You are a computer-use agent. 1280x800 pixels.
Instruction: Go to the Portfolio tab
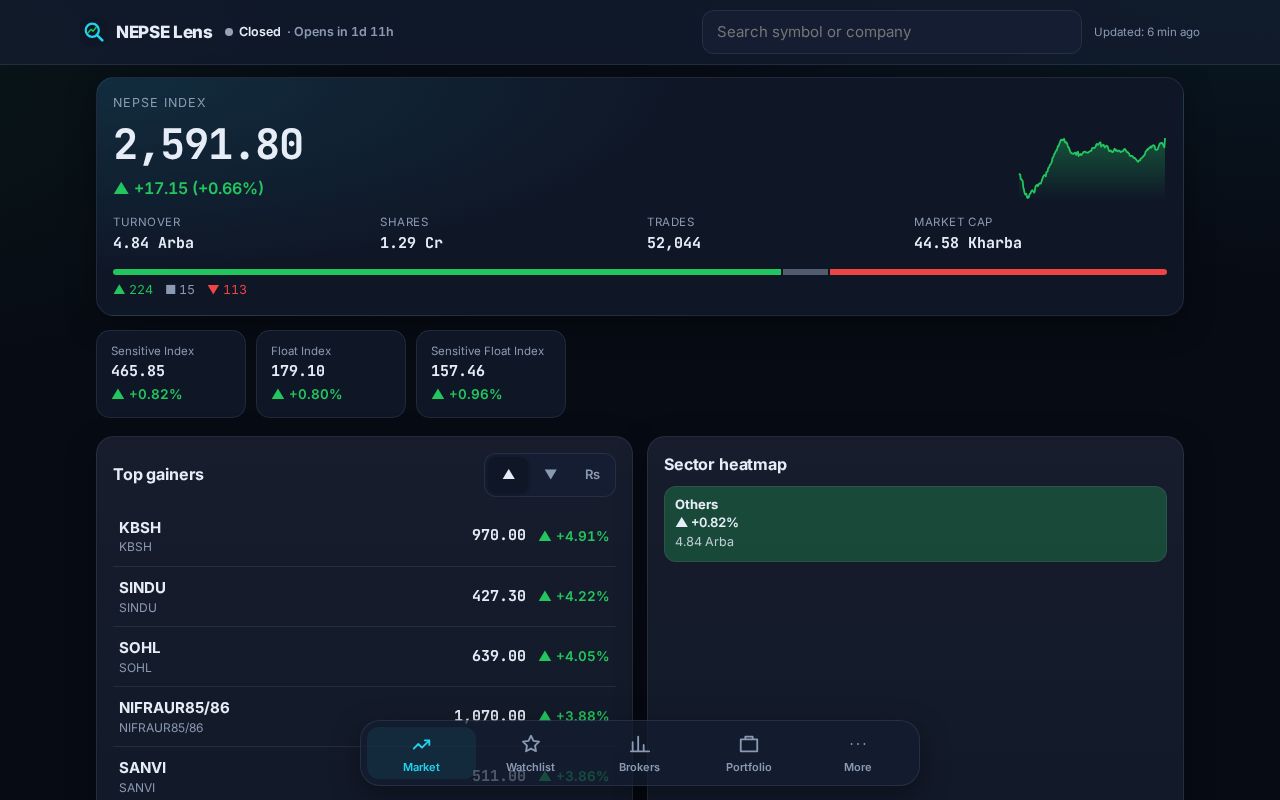tap(748, 753)
